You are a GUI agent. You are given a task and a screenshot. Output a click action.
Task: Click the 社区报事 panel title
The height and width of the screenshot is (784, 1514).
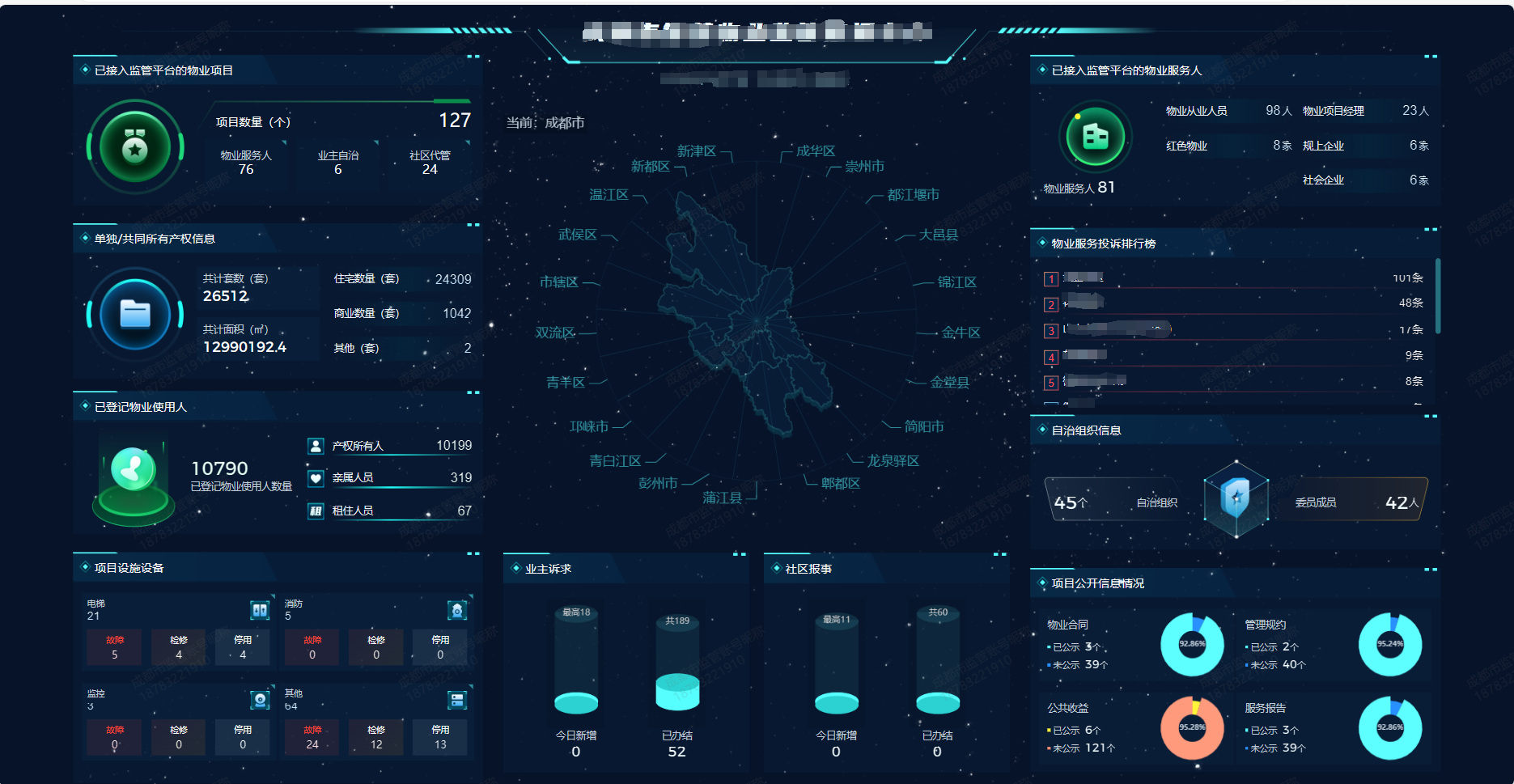(x=808, y=569)
